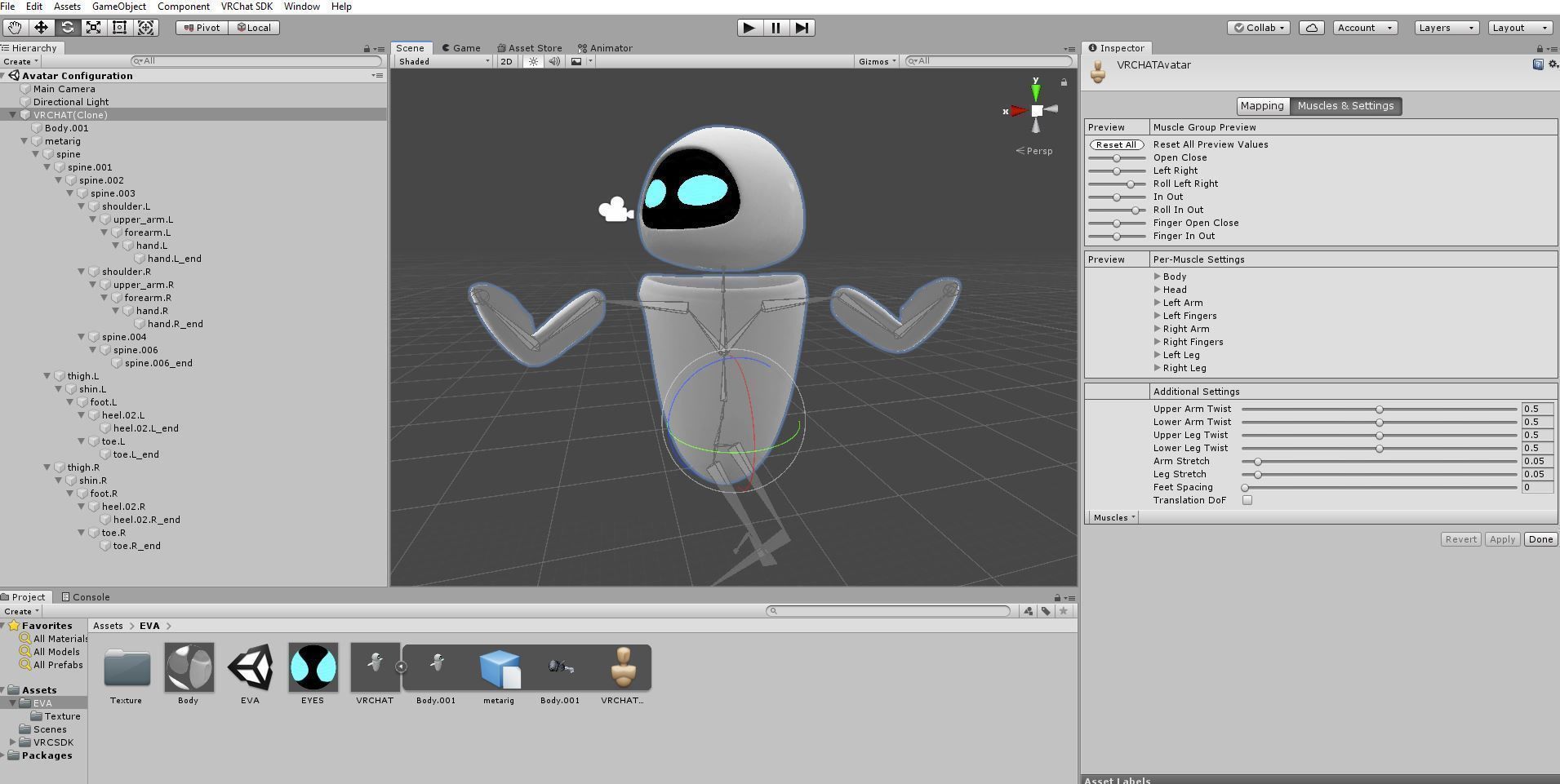
Task: Open scene effects image icon
Action: click(576, 61)
